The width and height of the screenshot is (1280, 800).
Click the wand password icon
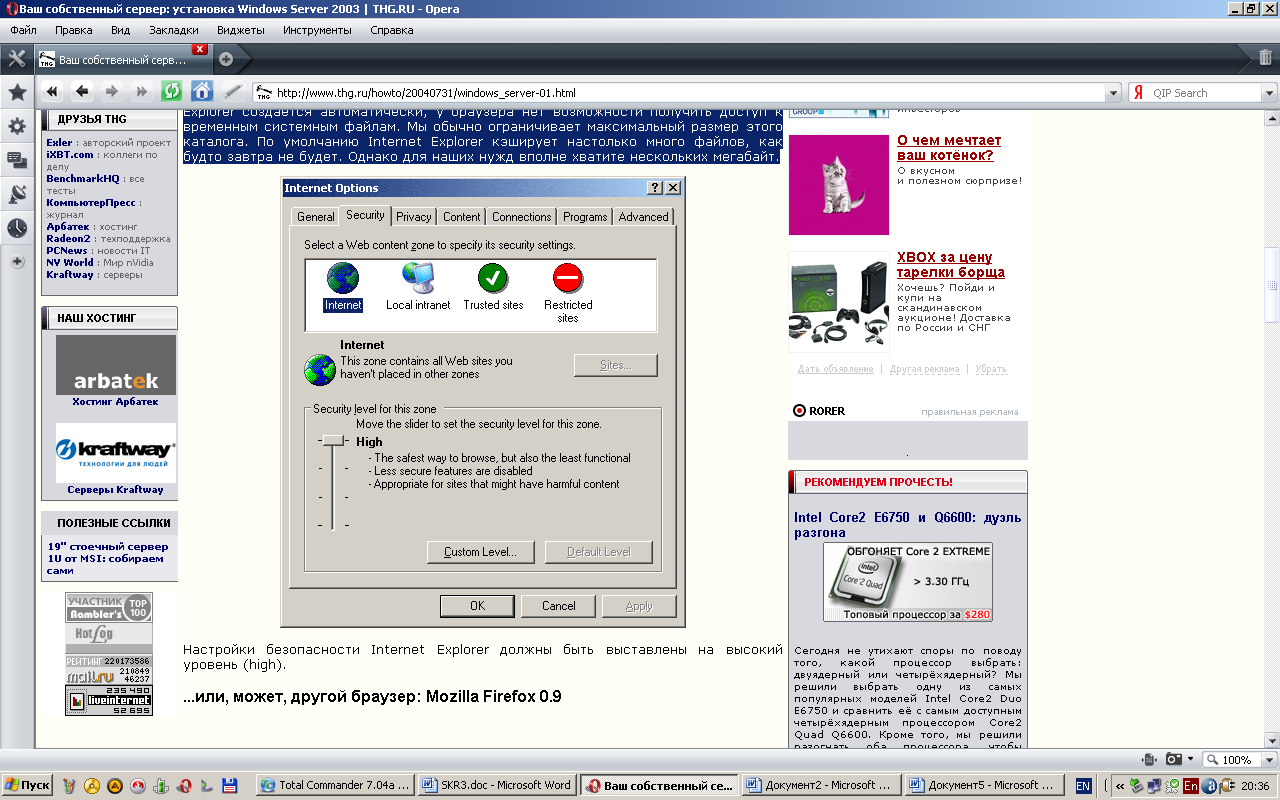(x=232, y=92)
